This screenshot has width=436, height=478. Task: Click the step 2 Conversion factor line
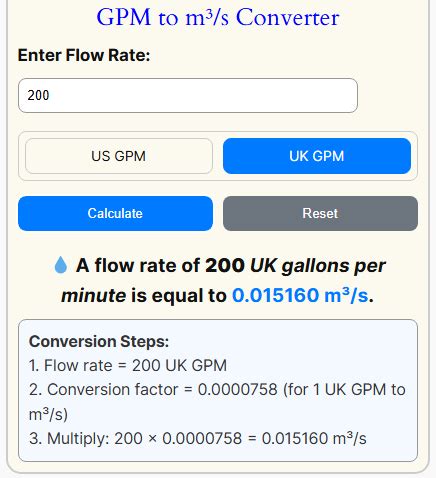coord(217,402)
